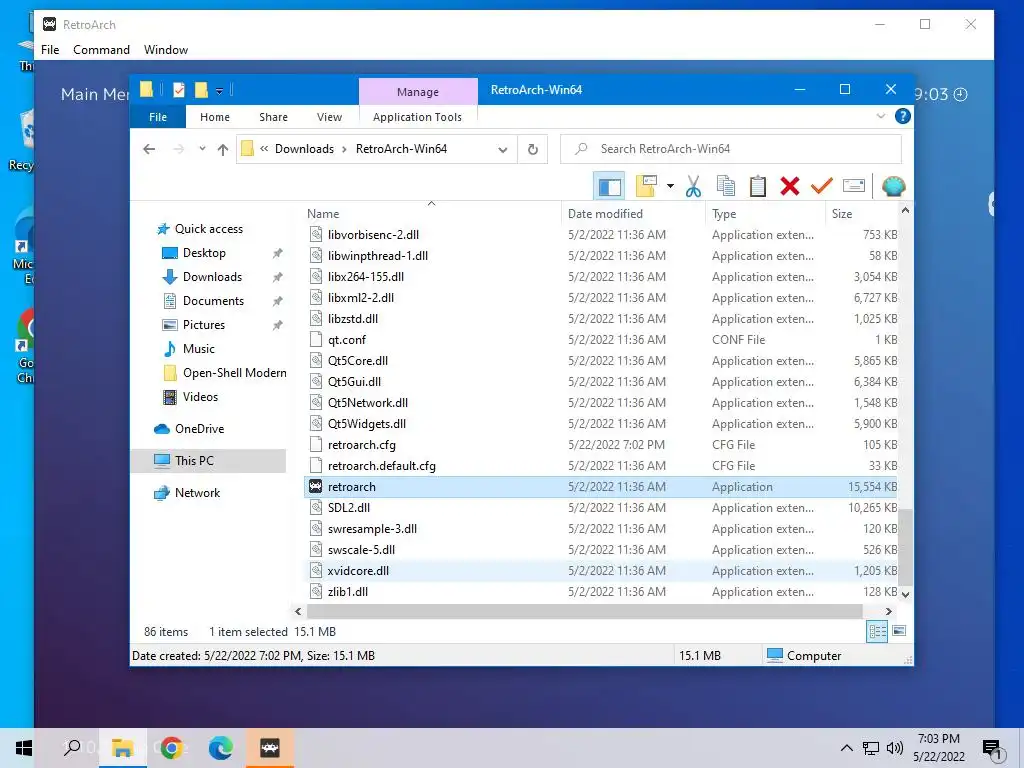Click the taskbar search magnifier icon

point(72,748)
